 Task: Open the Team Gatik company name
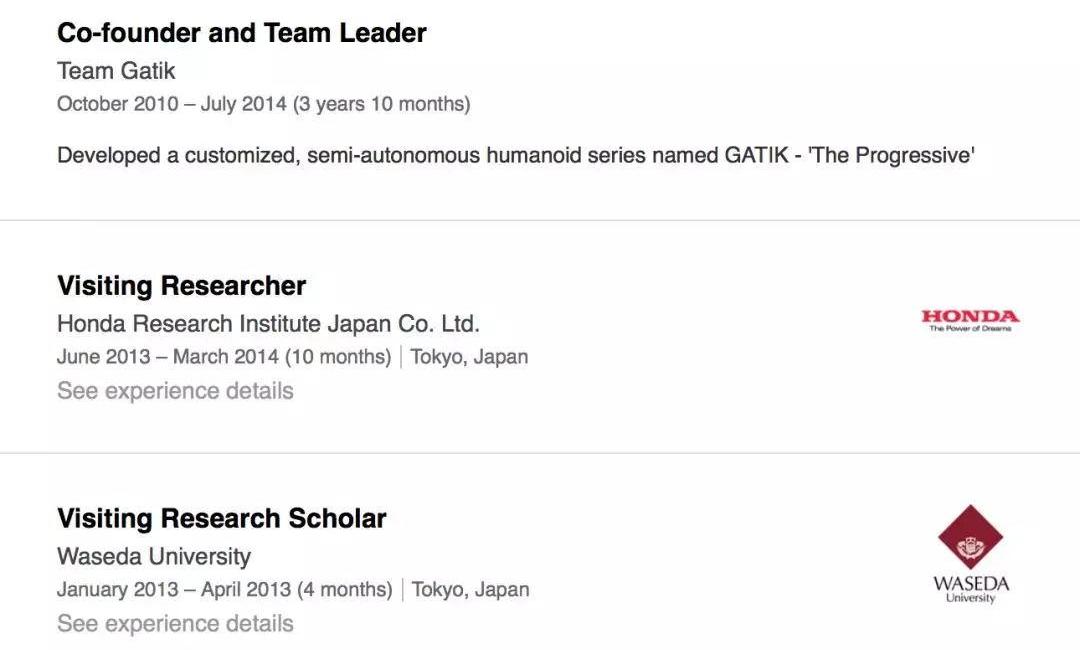pyautogui.click(x=116, y=71)
